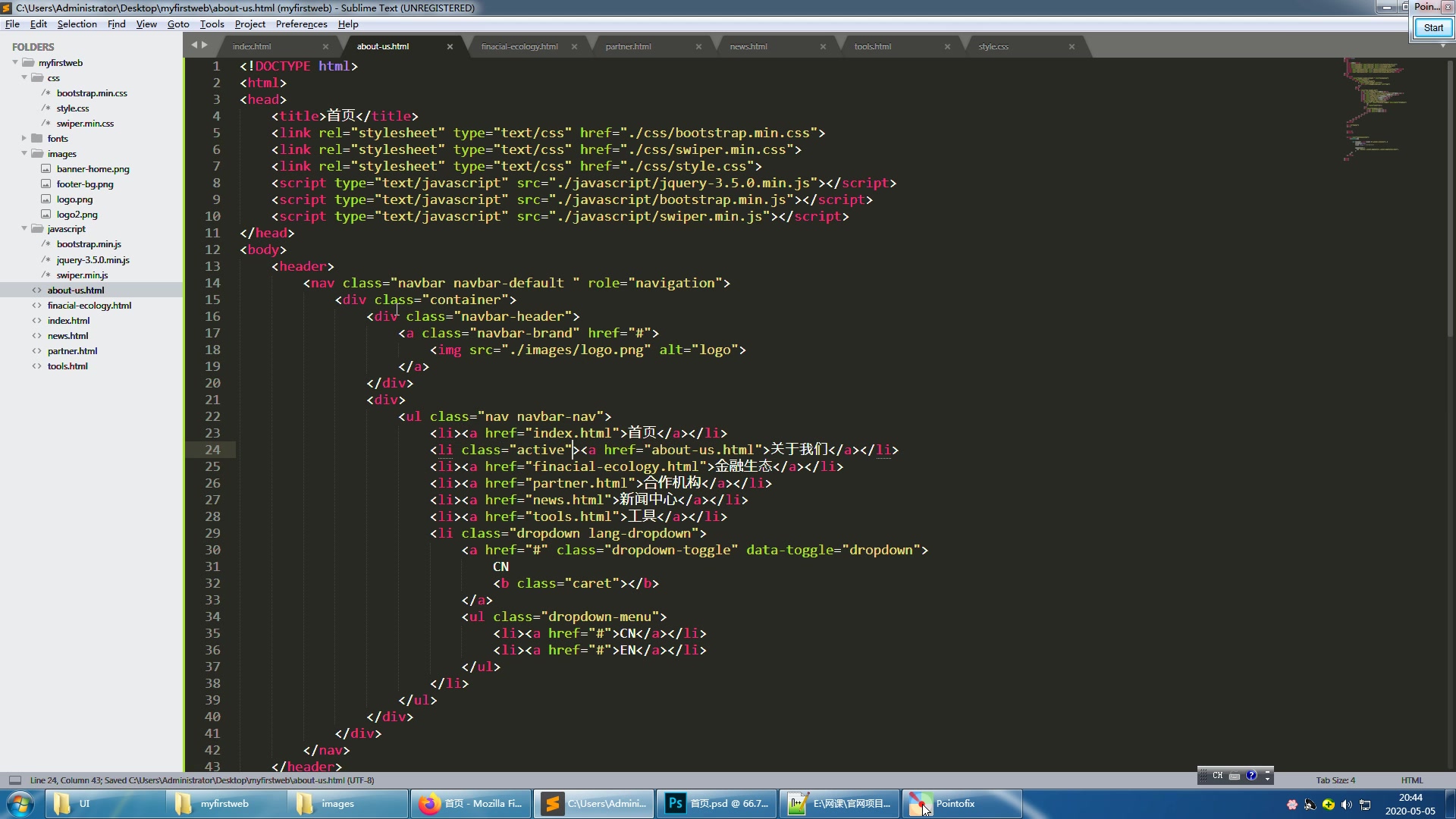This screenshot has width=1456, height=819.
Task: Switch to the index.html tab
Action: click(252, 46)
